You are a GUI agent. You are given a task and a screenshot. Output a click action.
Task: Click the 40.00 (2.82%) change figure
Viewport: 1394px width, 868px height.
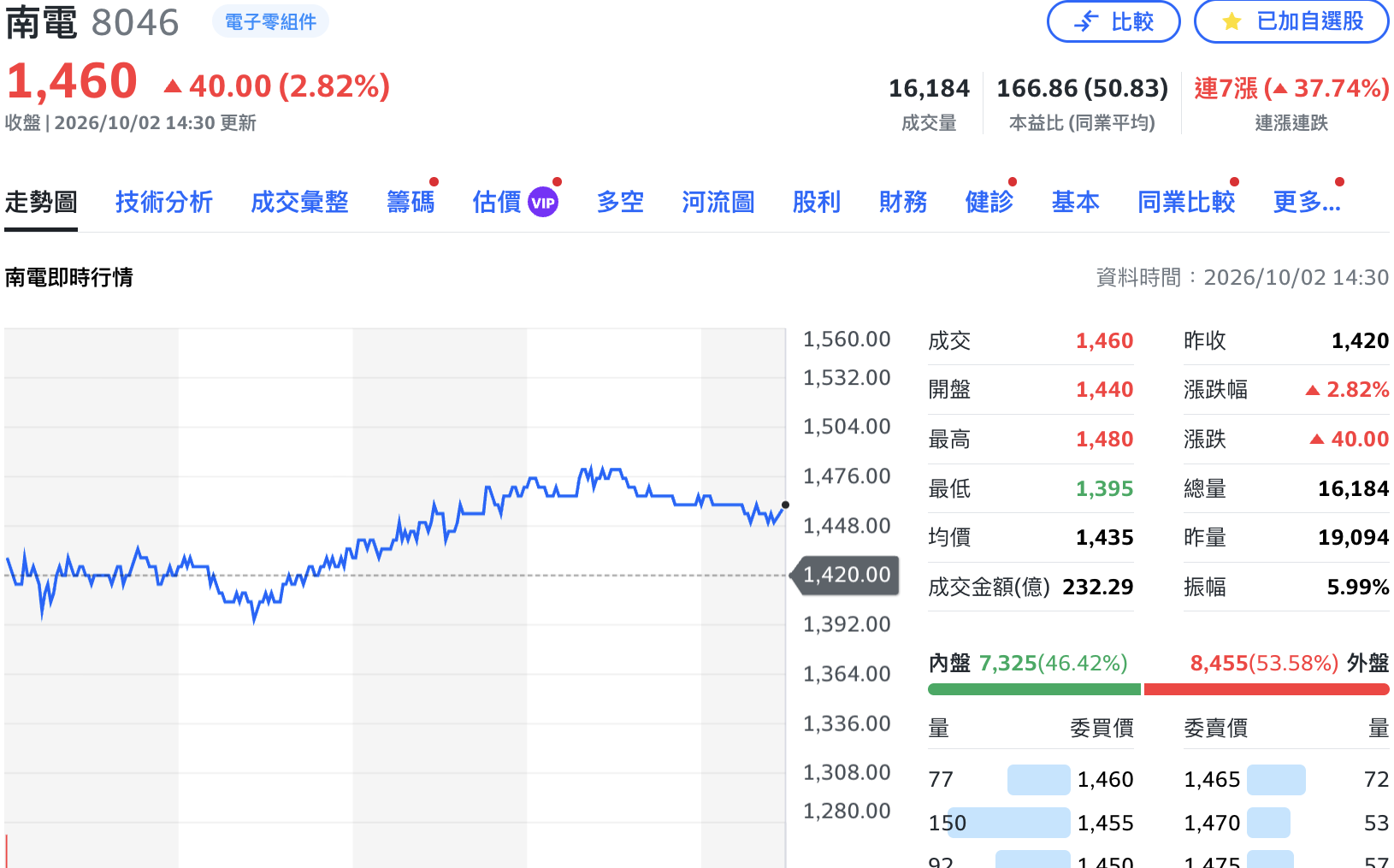[277, 86]
